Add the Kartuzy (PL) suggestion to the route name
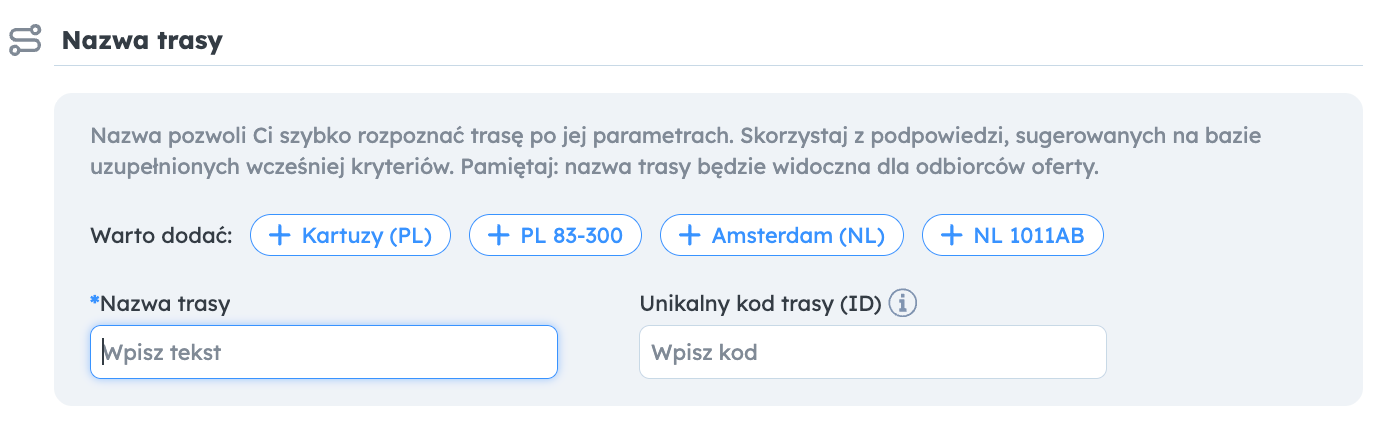The image size is (1396, 440). (x=350, y=236)
